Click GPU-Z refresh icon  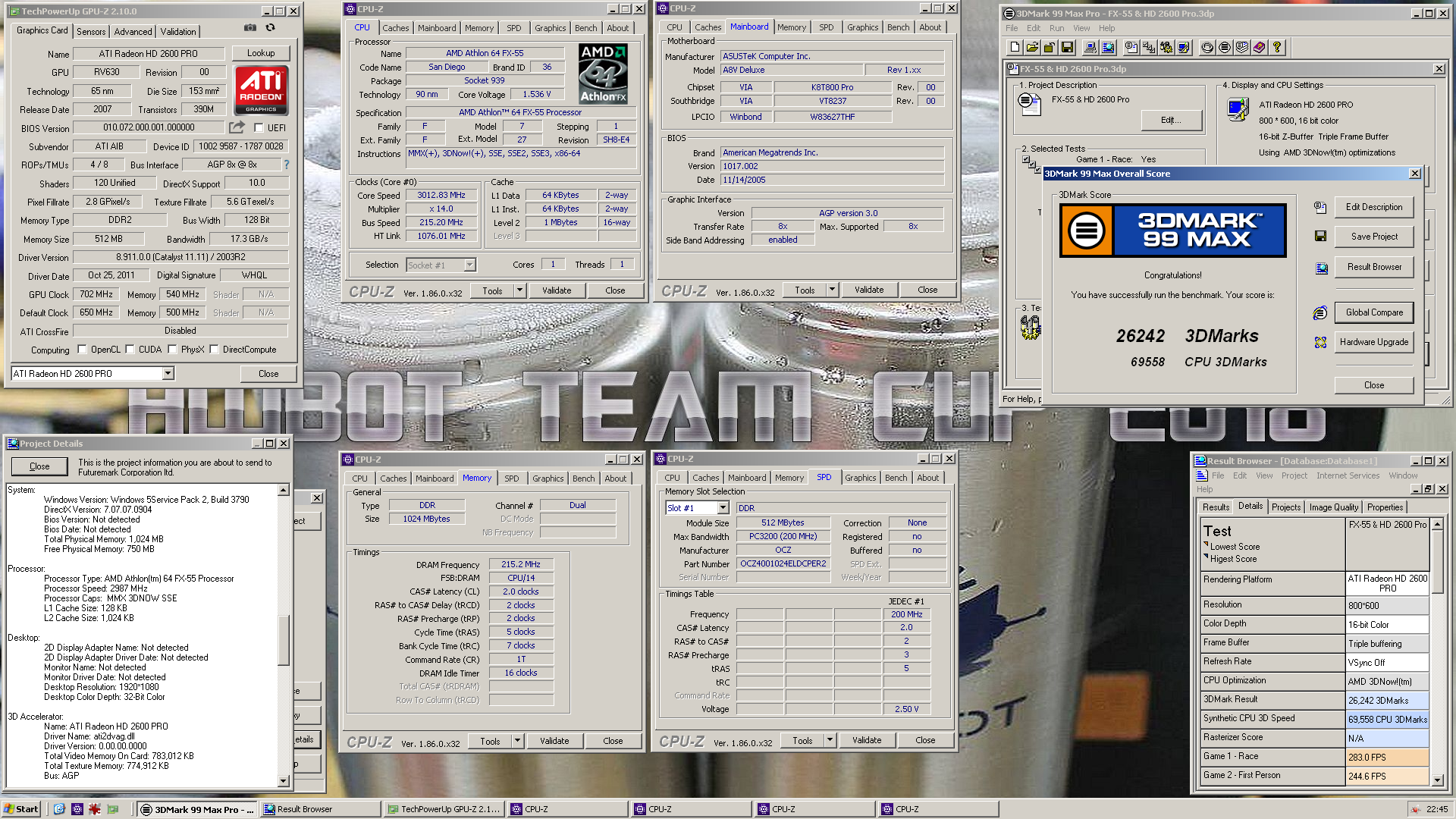(x=270, y=28)
